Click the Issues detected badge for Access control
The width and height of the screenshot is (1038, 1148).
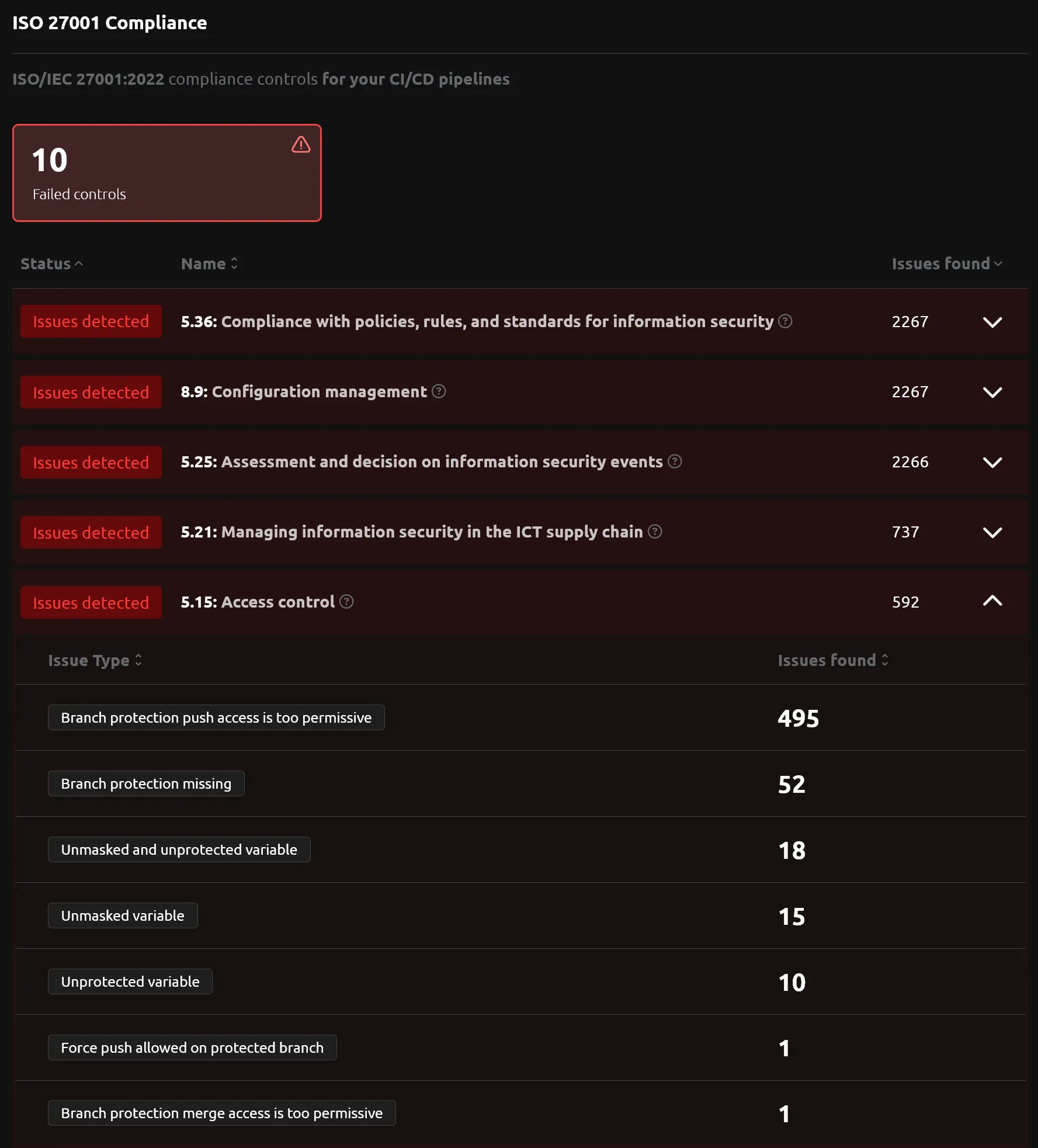pos(91,602)
